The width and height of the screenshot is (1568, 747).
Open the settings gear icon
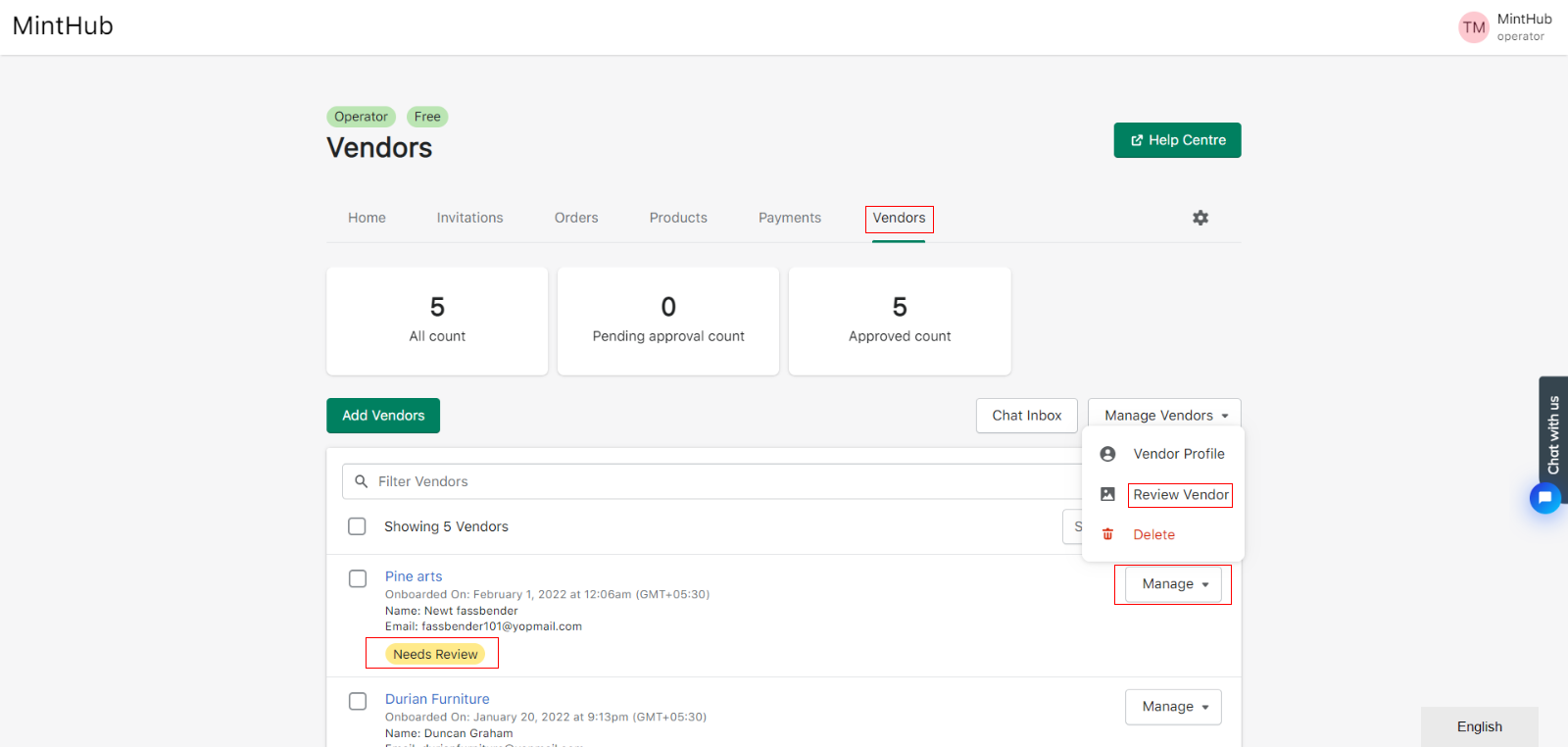tap(1200, 218)
